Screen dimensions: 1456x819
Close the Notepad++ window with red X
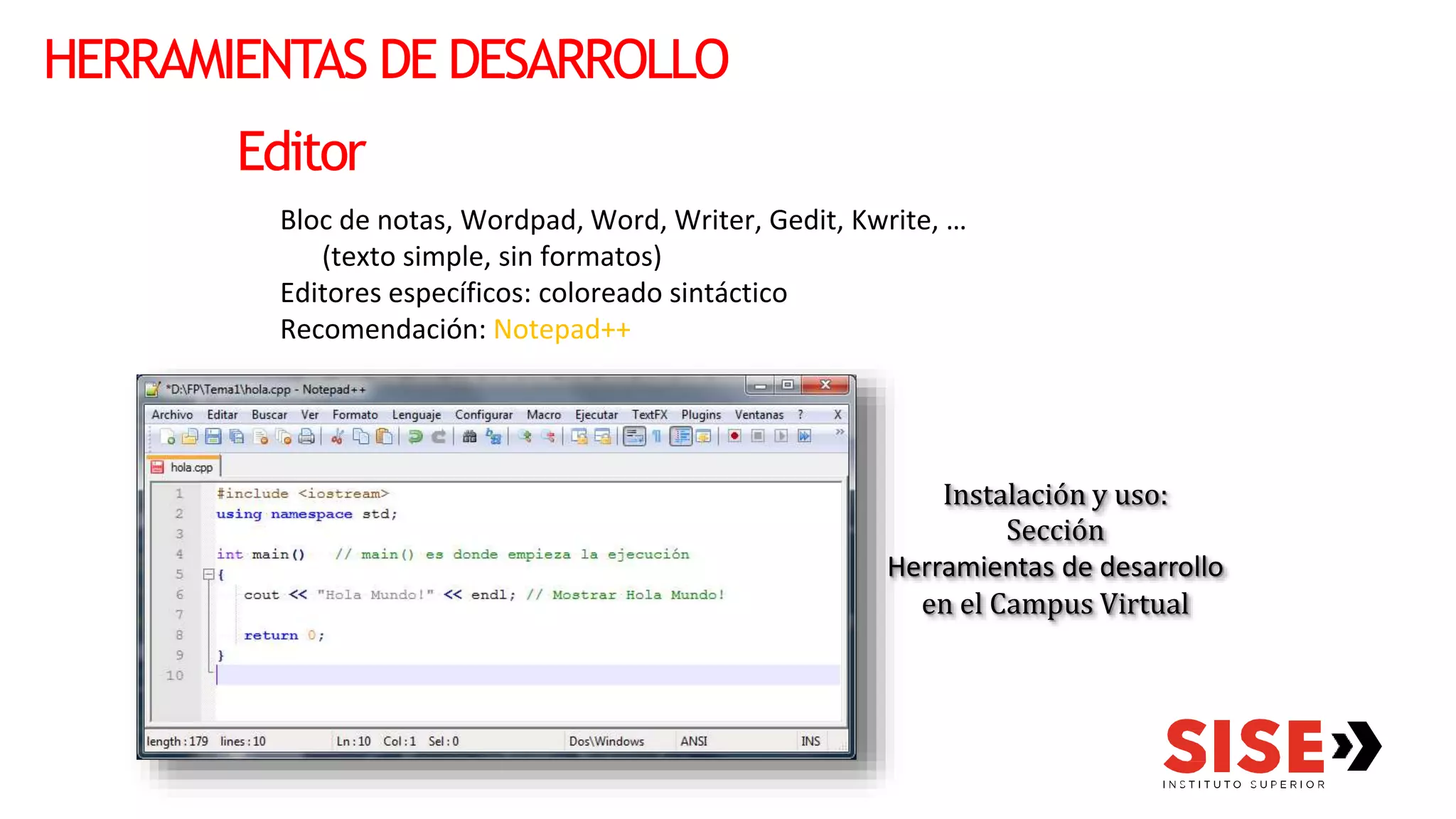(825, 385)
